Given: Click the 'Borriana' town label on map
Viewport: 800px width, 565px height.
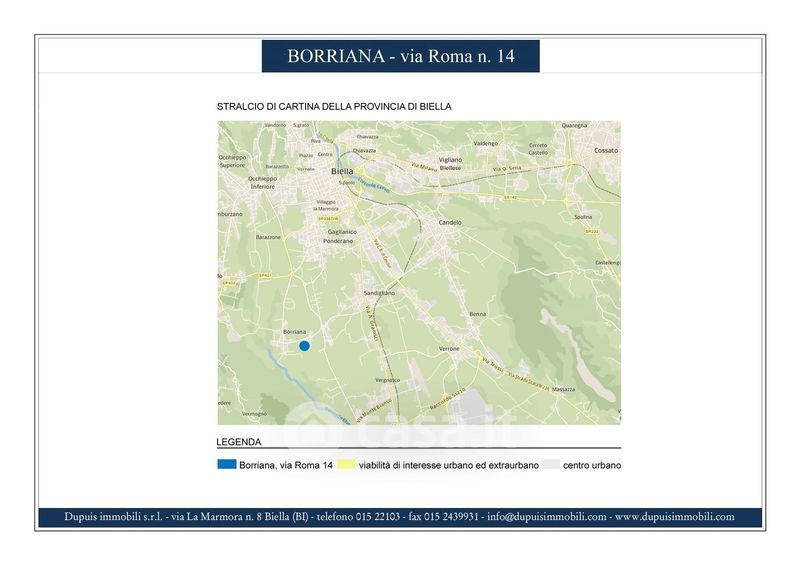Looking at the screenshot, I should coord(294,332).
